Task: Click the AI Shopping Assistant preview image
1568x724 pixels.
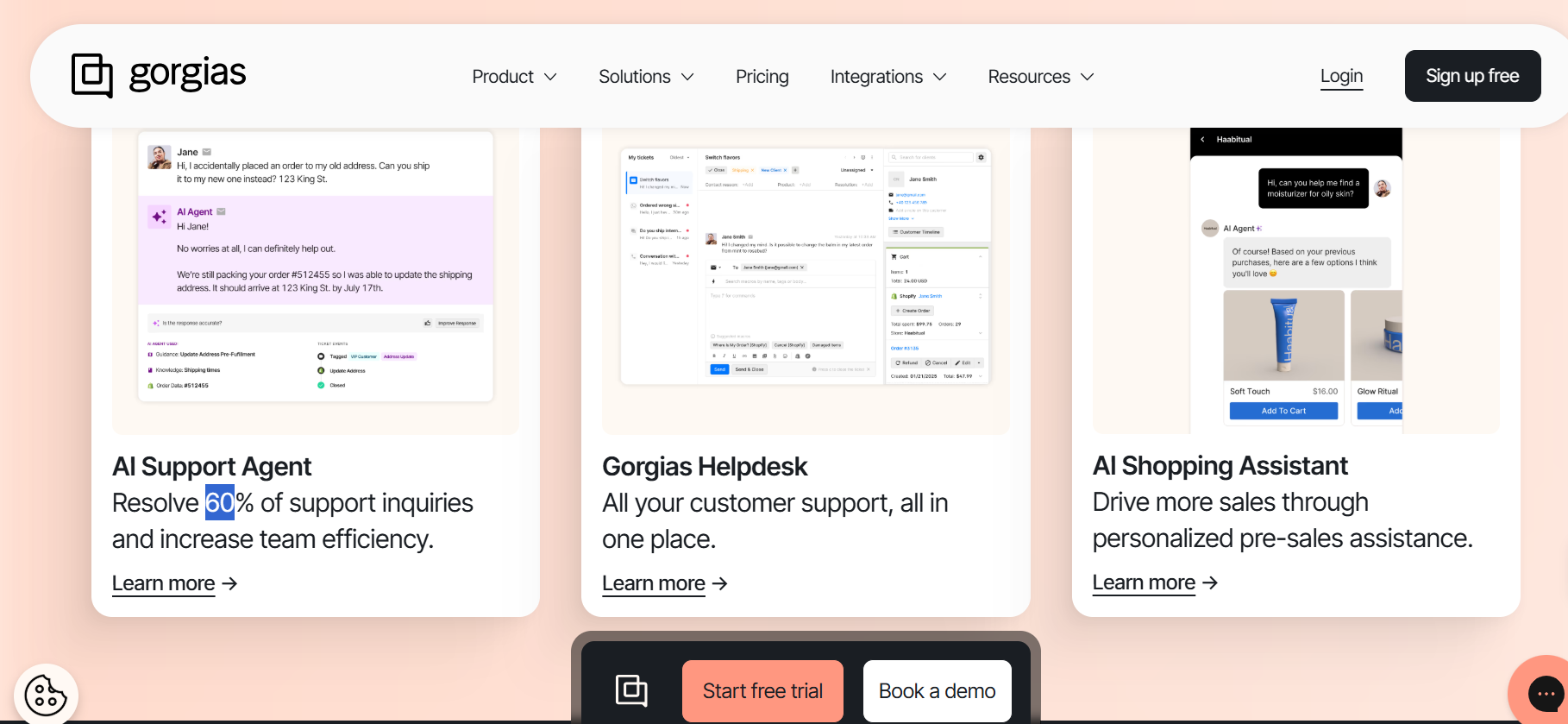Action: (1295, 280)
